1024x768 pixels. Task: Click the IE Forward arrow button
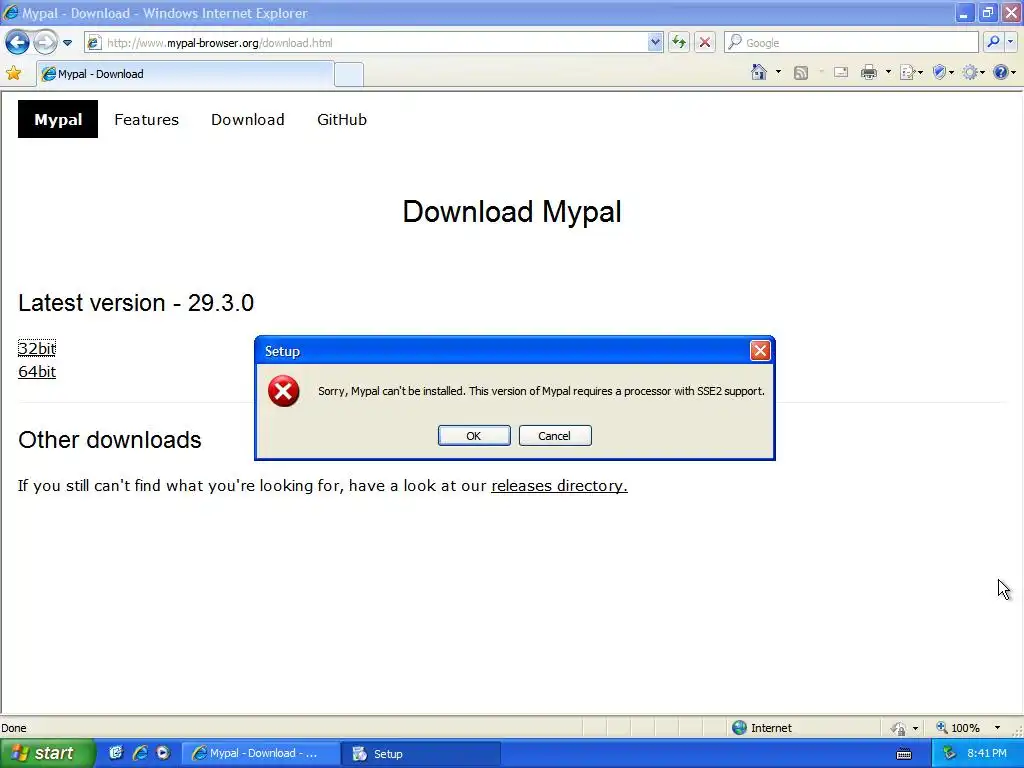pyautogui.click(x=45, y=43)
